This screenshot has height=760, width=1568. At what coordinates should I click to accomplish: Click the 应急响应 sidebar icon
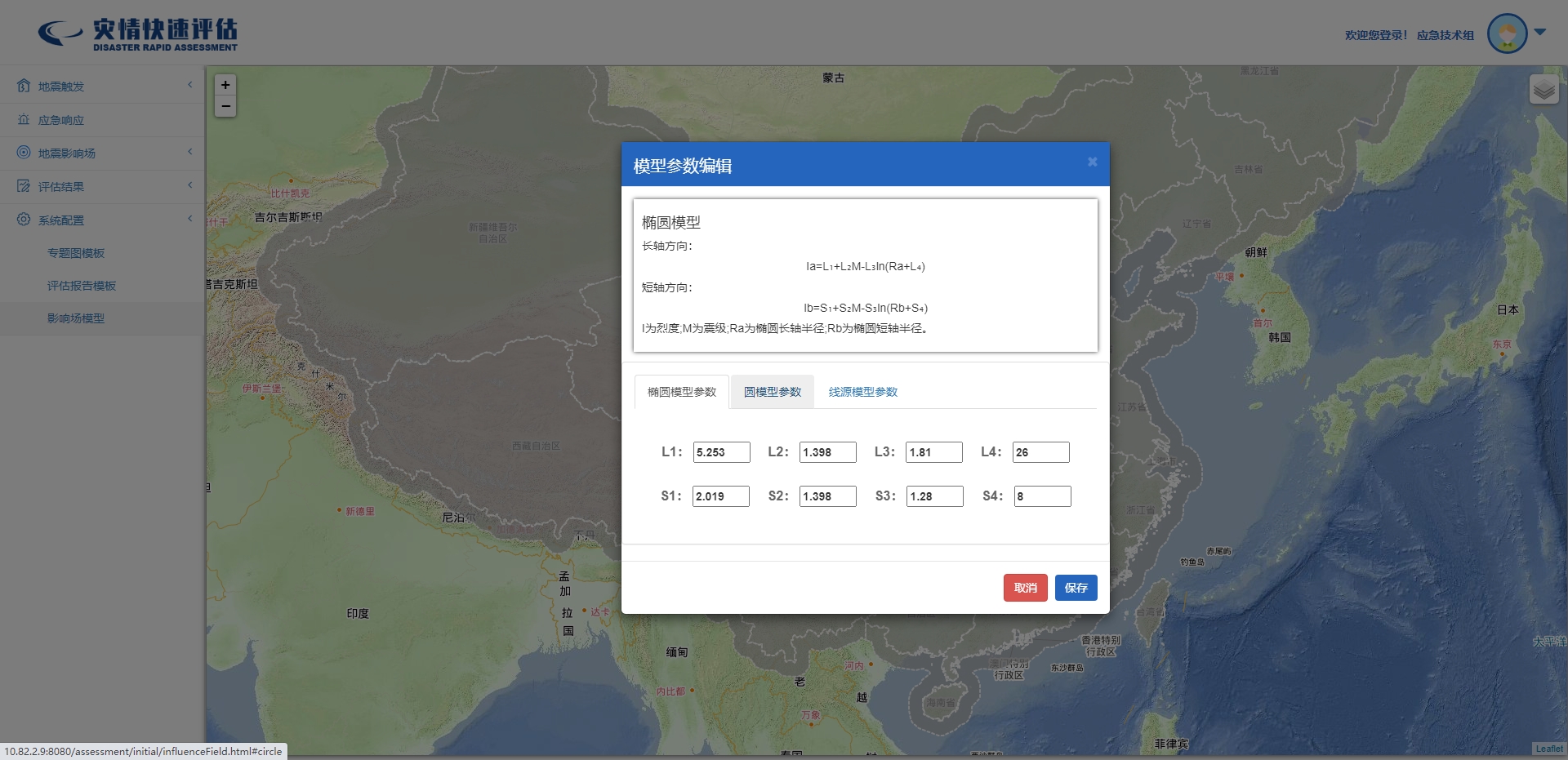(x=24, y=119)
